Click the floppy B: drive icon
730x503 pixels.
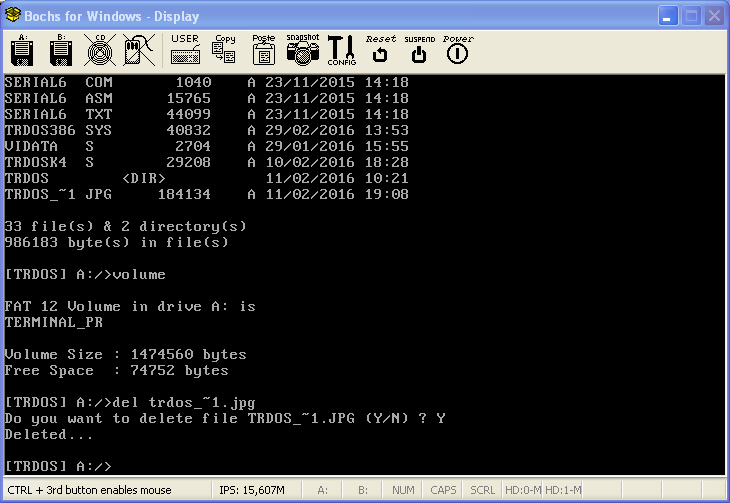(x=61, y=50)
